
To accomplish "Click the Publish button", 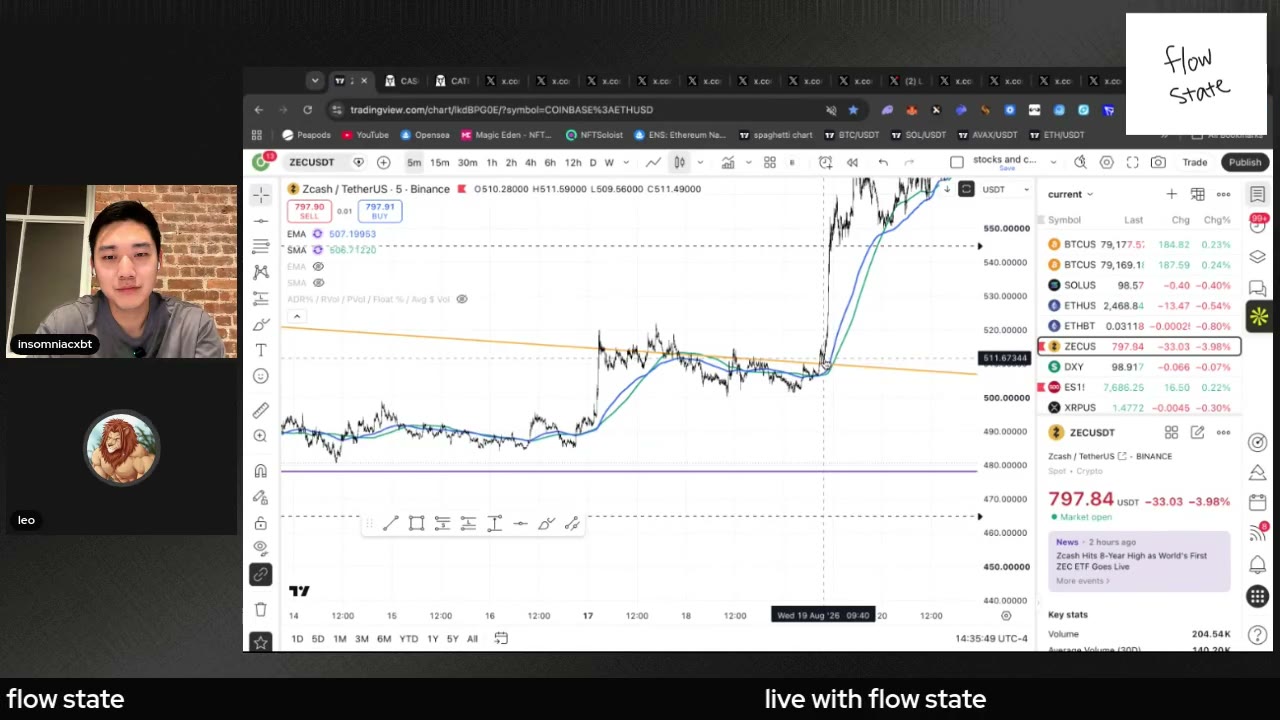I will click(x=1245, y=162).
